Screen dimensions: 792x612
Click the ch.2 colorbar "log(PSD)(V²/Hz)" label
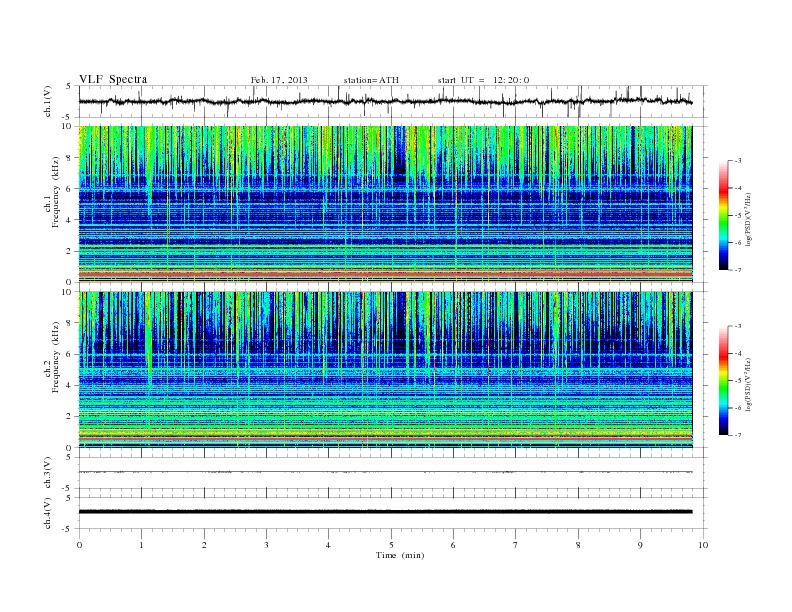(x=748, y=384)
